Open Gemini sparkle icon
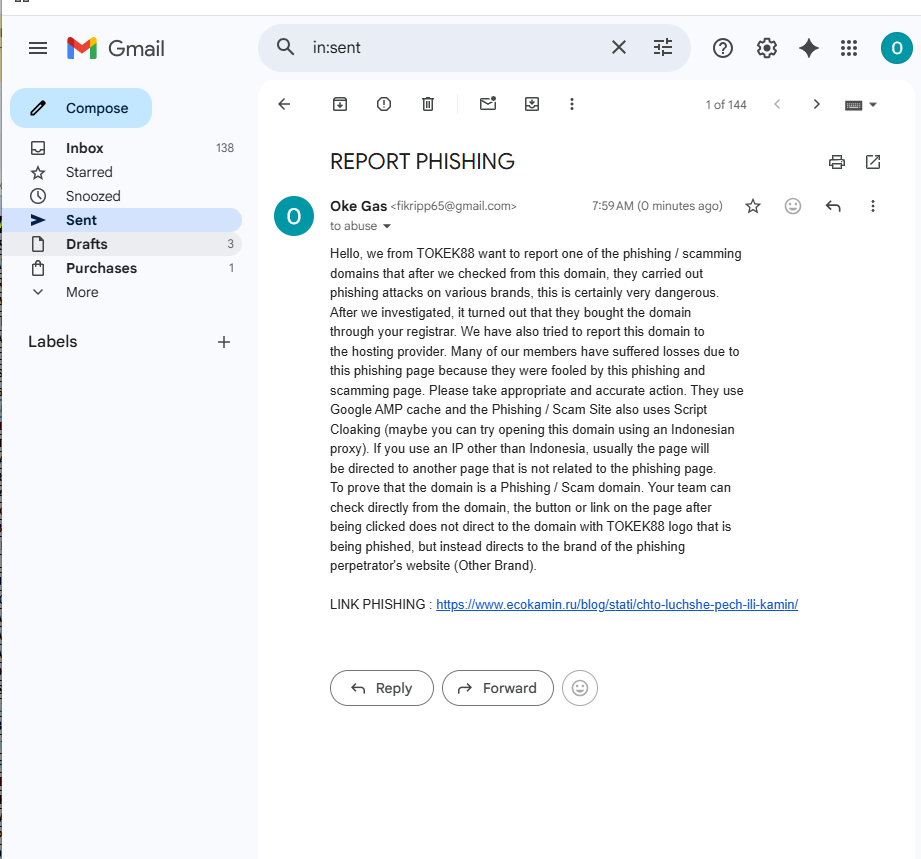Viewport: 921px width, 859px height. pos(809,48)
